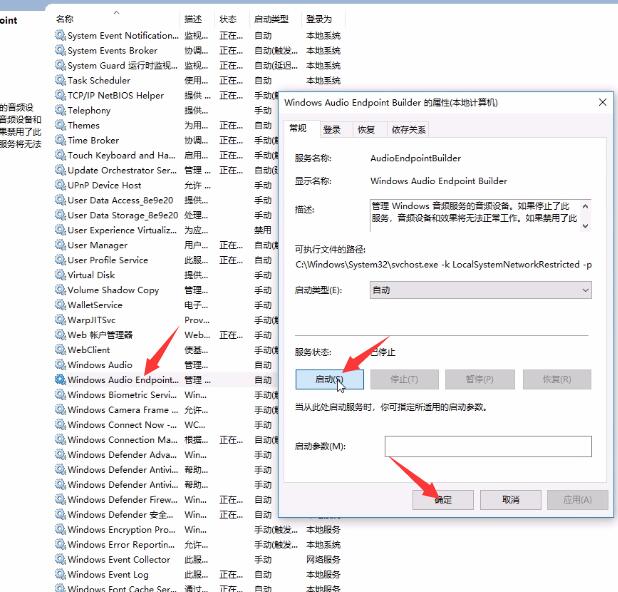The width and height of the screenshot is (618, 592).
Task: Click gear icon beside Windows Event Log
Action: [x=60, y=575]
